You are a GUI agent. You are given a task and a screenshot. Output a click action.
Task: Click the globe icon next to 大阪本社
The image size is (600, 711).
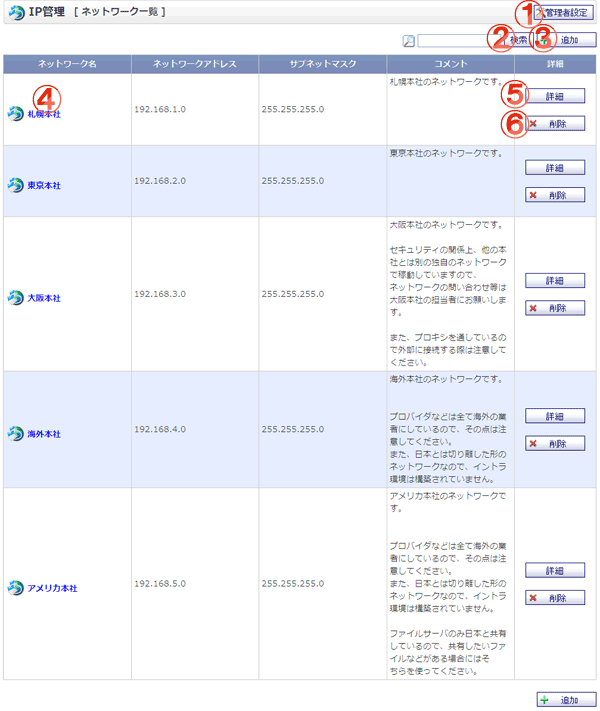(15, 297)
